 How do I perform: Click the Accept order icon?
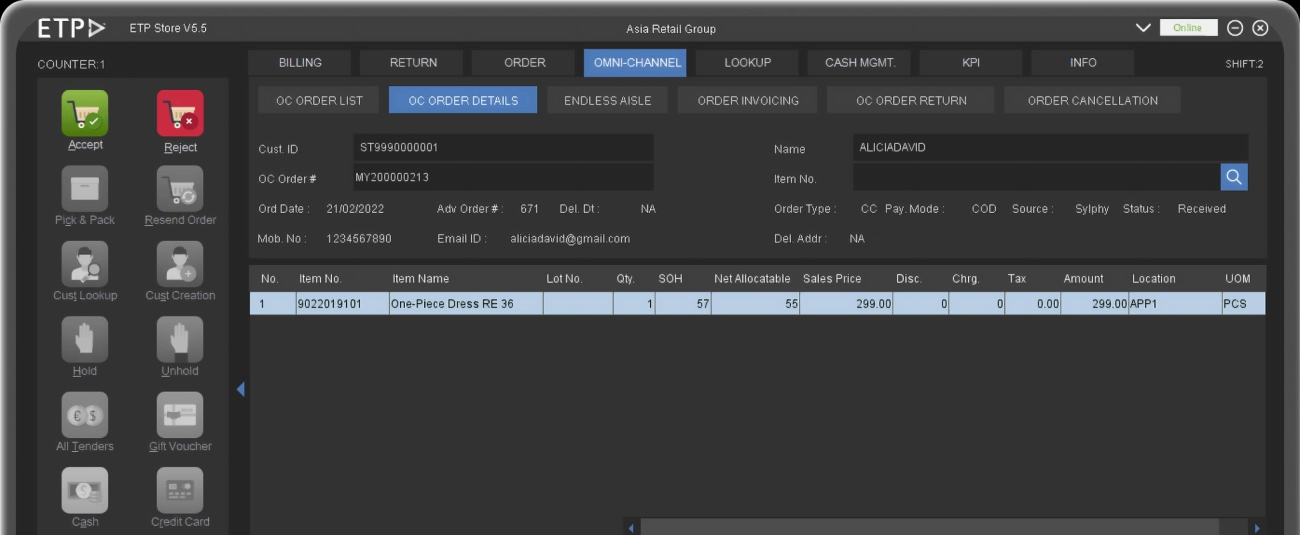[85, 113]
